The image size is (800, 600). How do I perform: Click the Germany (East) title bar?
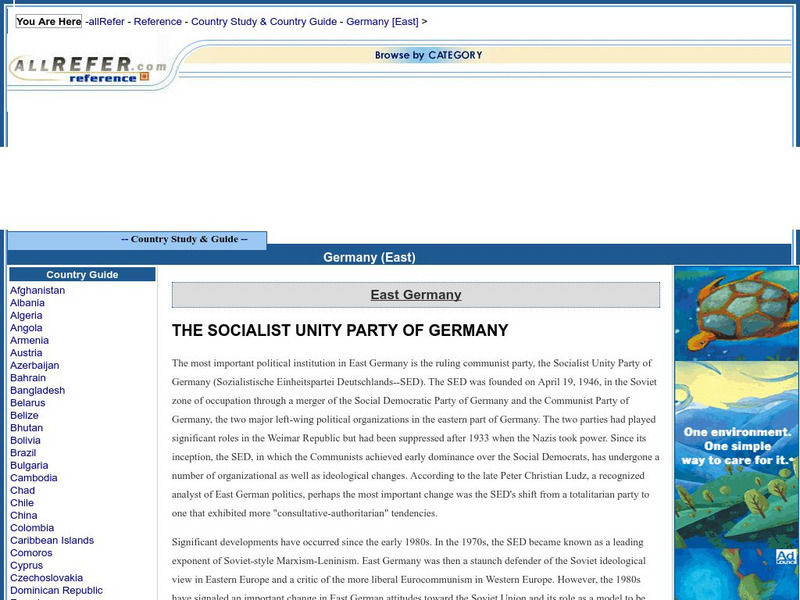pos(369,257)
